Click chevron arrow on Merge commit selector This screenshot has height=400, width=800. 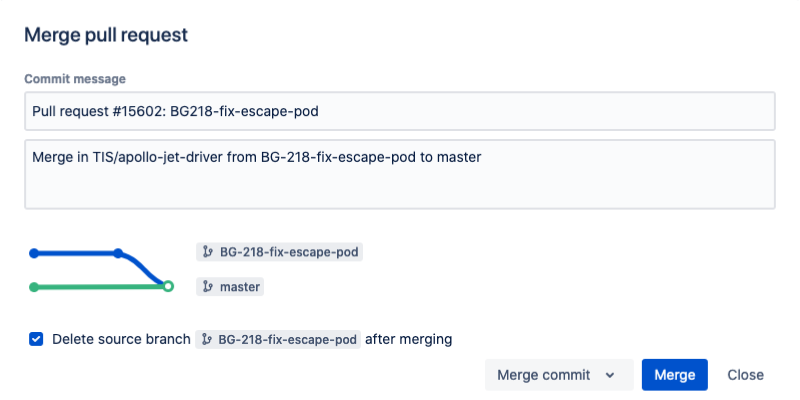(610, 376)
